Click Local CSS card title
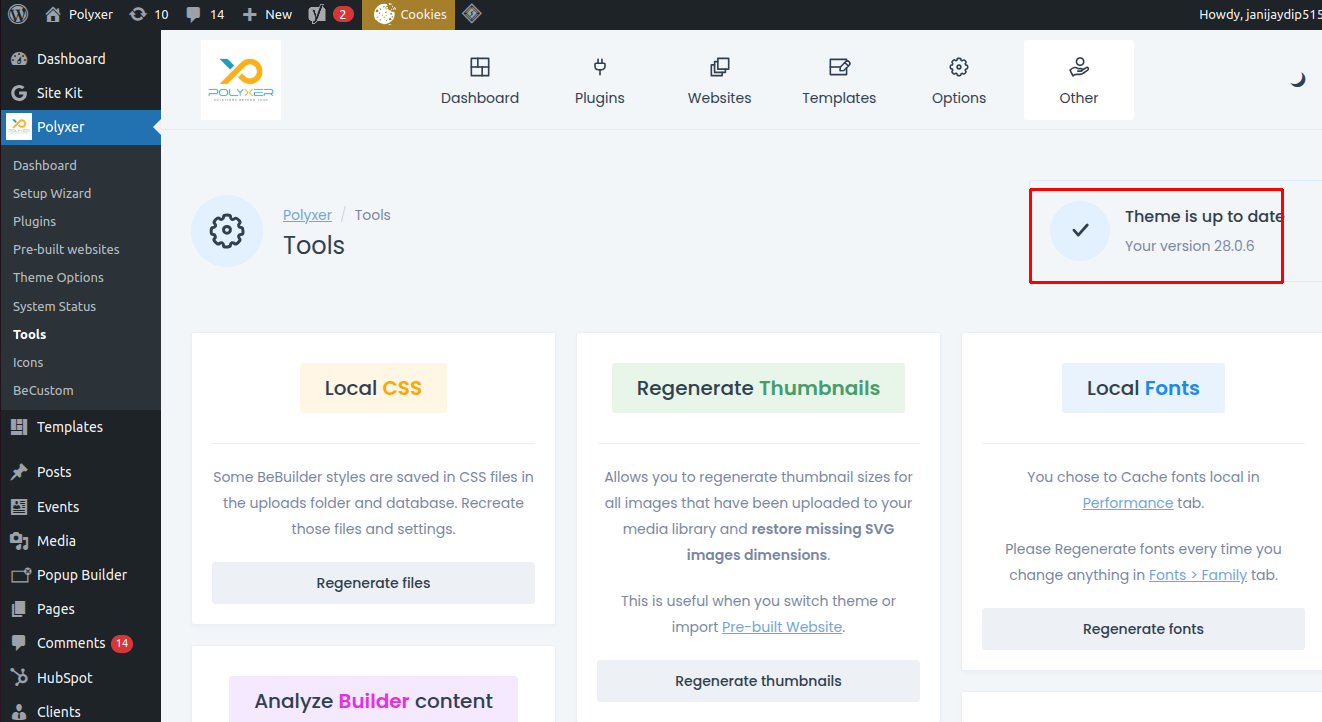 (373, 388)
